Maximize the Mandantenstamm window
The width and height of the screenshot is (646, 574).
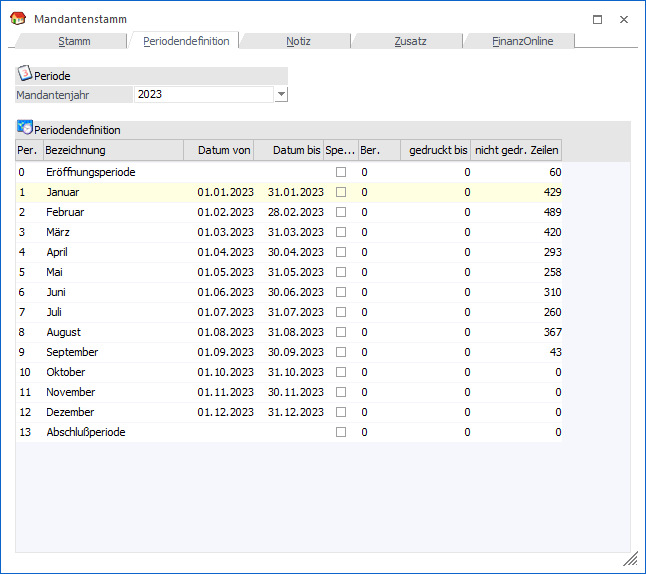click(598, 19)
